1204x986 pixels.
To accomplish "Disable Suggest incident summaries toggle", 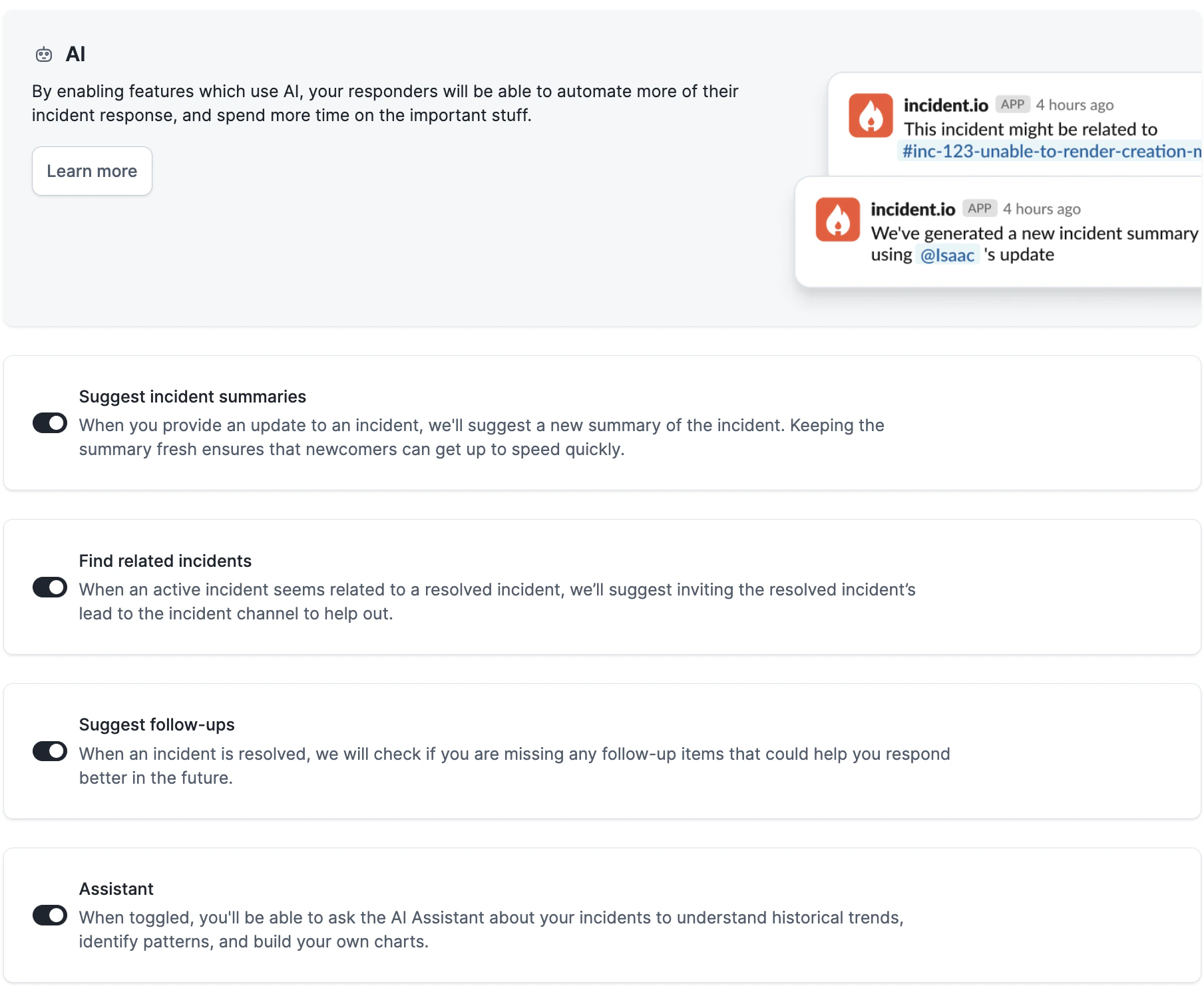I will pyautogui.click(x=50, y=423).
